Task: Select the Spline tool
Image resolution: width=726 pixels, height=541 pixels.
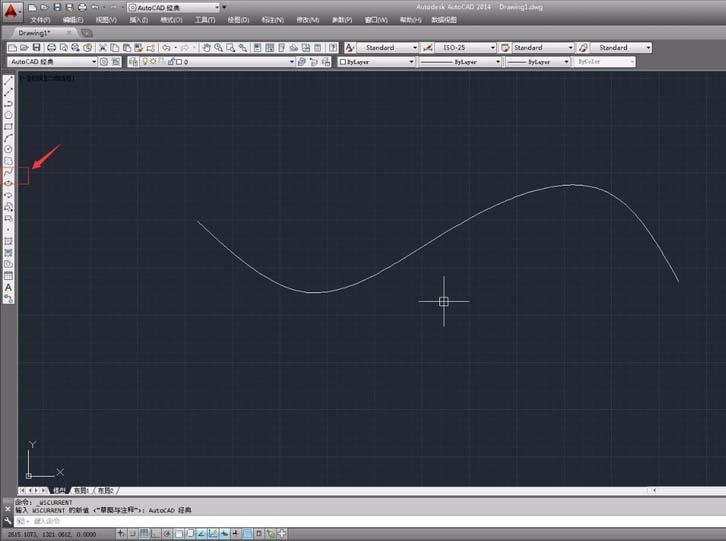Action: (x=8, y=172)
